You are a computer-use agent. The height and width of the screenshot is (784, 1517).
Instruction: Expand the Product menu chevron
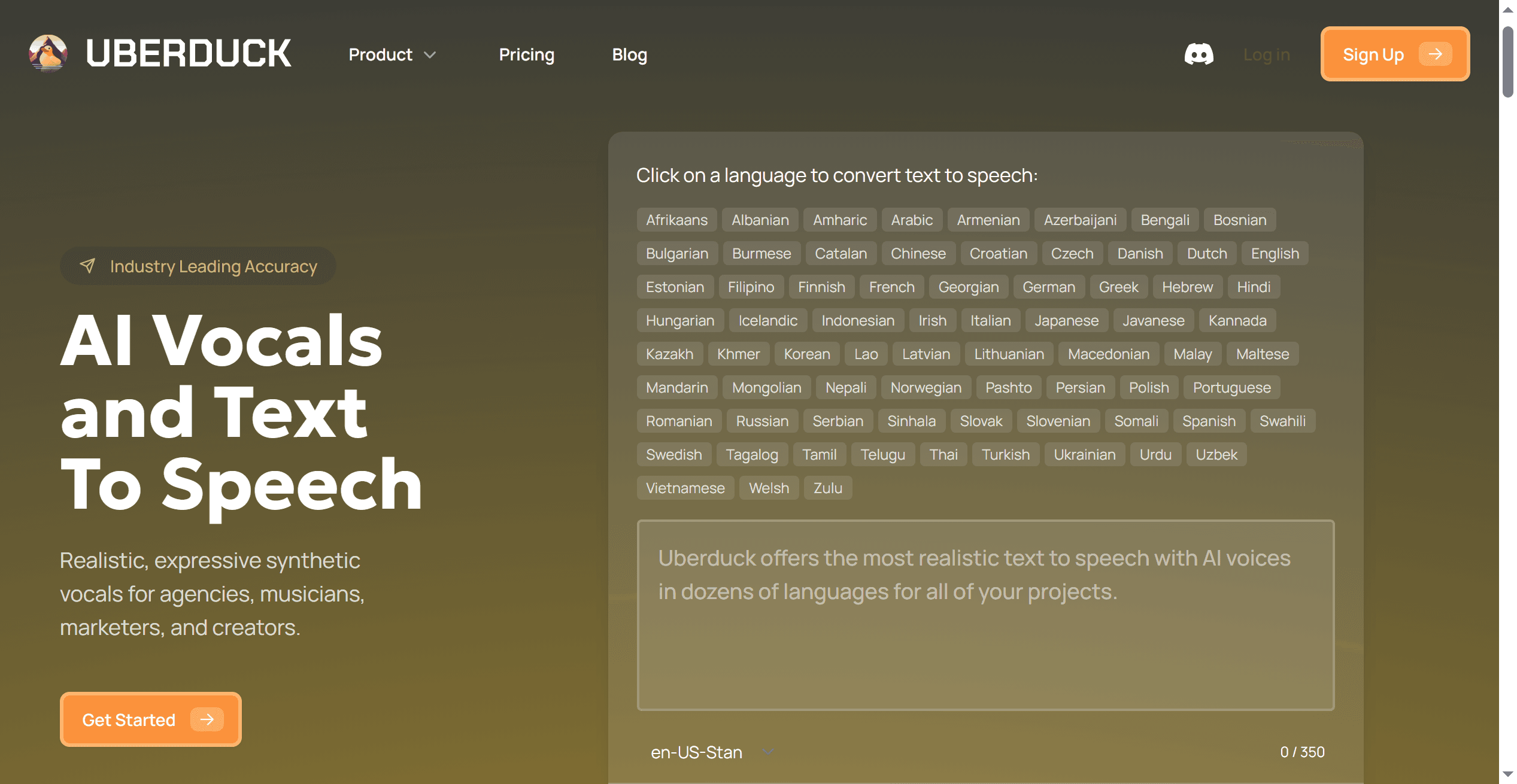(x=430, y=55)
